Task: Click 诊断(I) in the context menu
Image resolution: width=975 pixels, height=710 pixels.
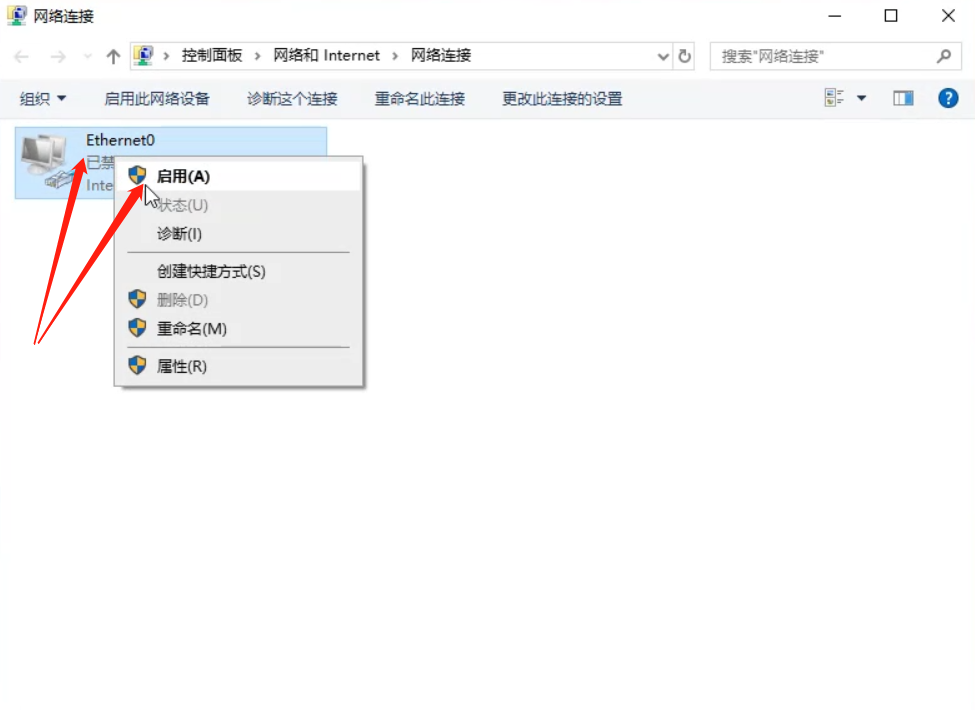Action: pos(179,234)
